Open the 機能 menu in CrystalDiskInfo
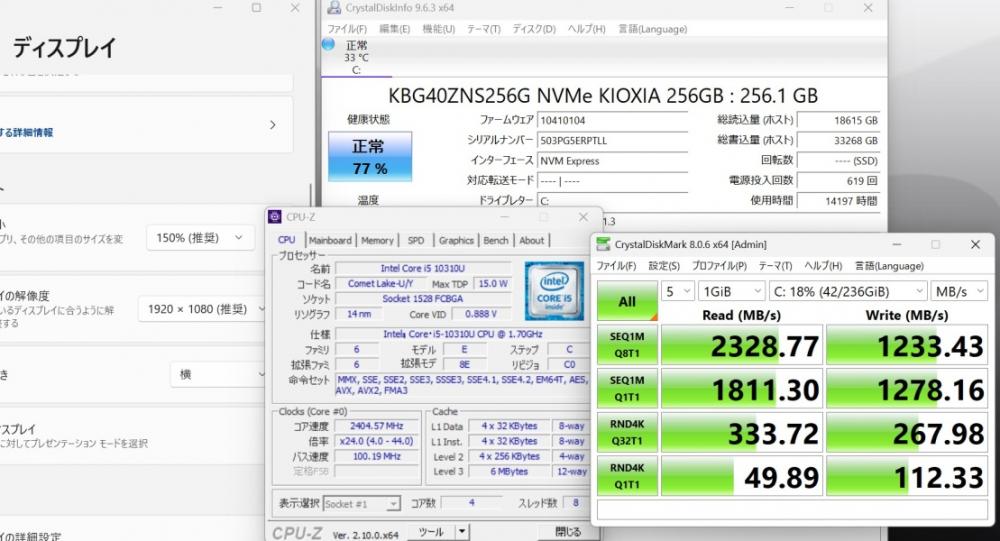Screen dimensions: 1000x541 (439, 29)
